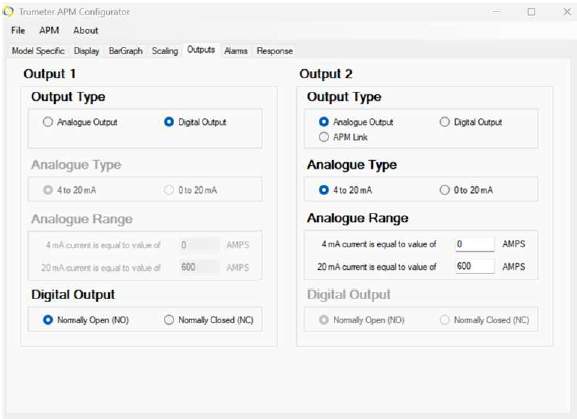Select Digital Output for Output 2

(471, 122)
